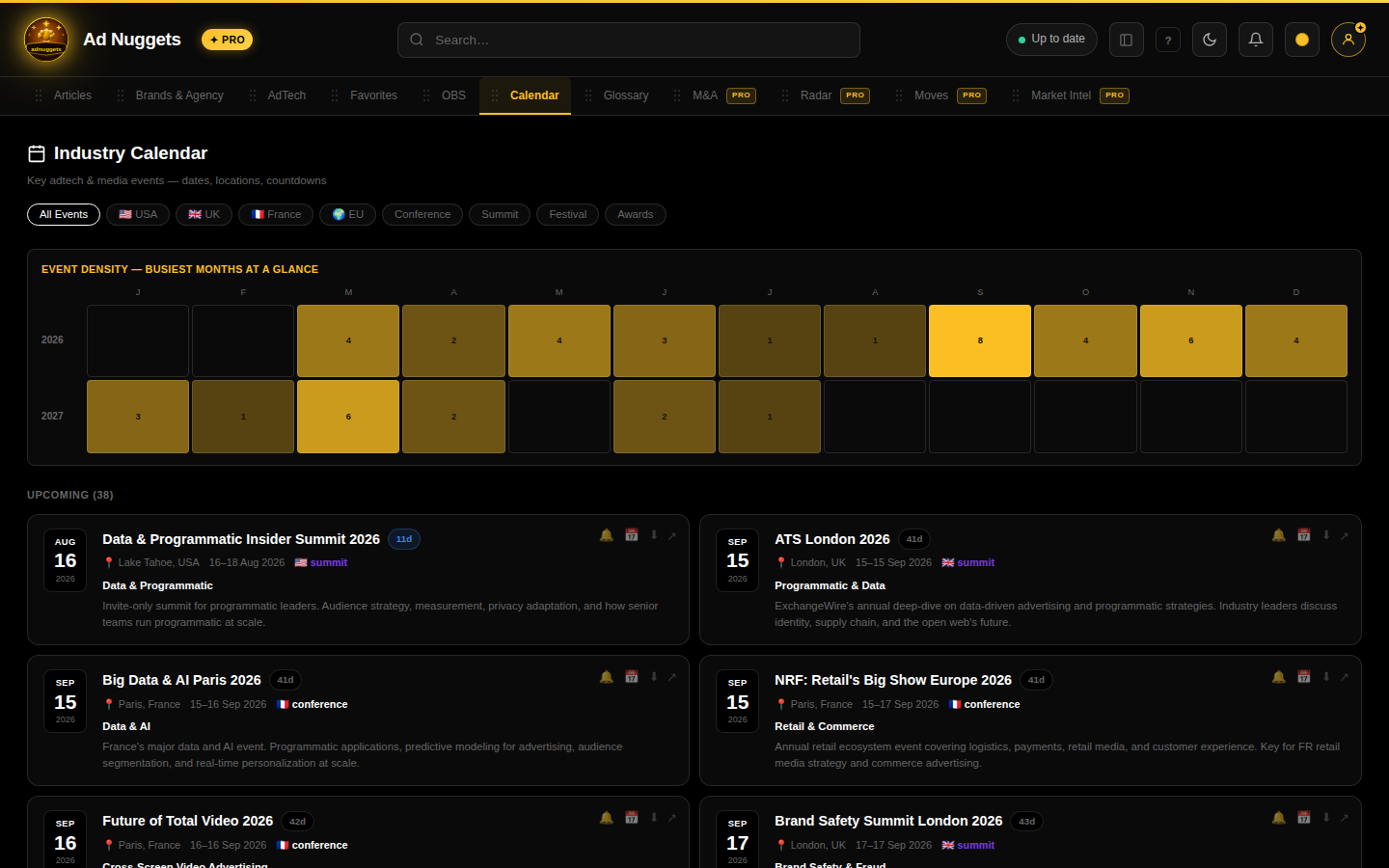The height and width of the screenshot is (868, 1389).
Task: Add Data & Programmatic Insider Summit to calendar
Action: (632, 535)
